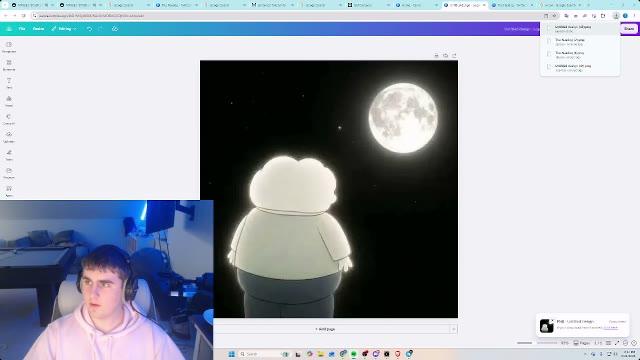Open the Elements panel in the sidebar

(x=9, y=65)
